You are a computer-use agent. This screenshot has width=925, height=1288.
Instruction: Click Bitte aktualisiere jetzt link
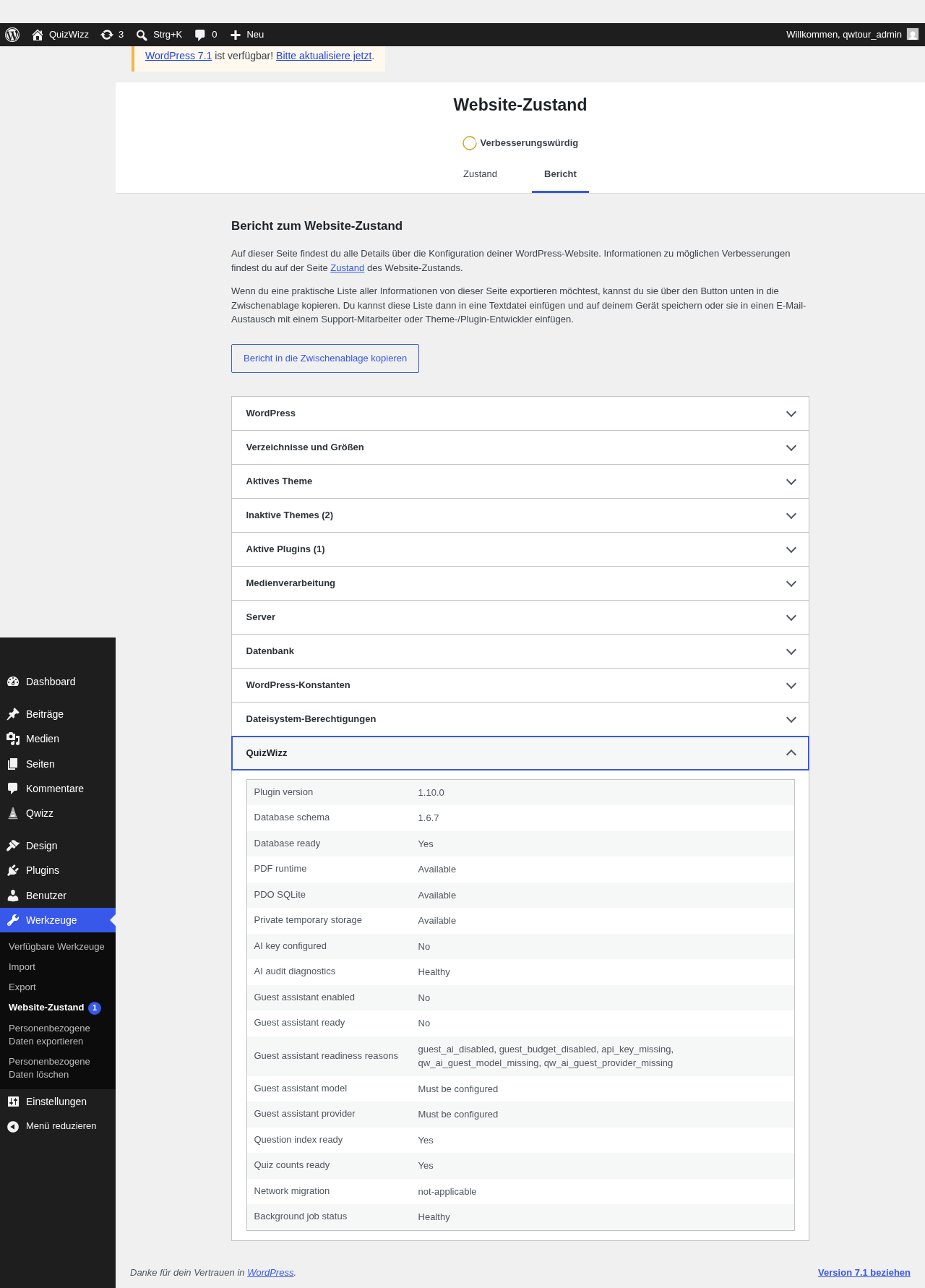(x=324, y=56)
